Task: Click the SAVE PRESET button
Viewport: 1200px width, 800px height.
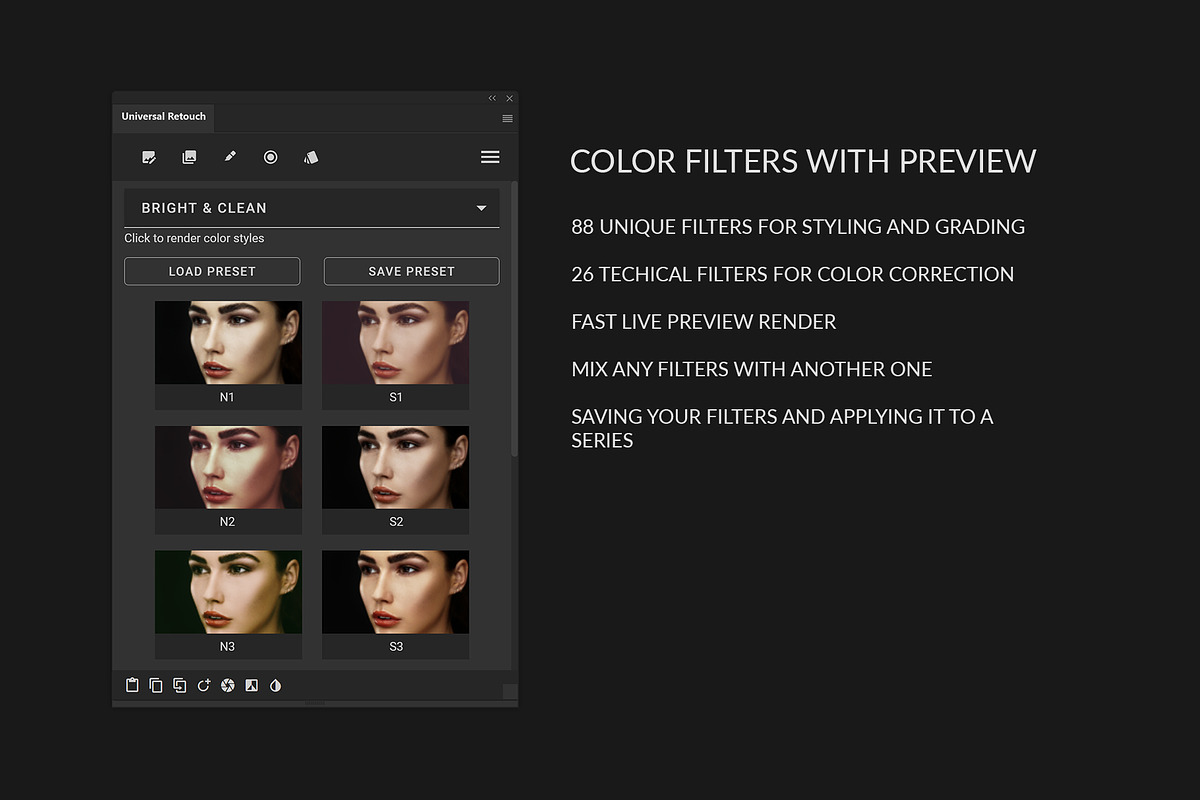Action: [x=411, y=271]
